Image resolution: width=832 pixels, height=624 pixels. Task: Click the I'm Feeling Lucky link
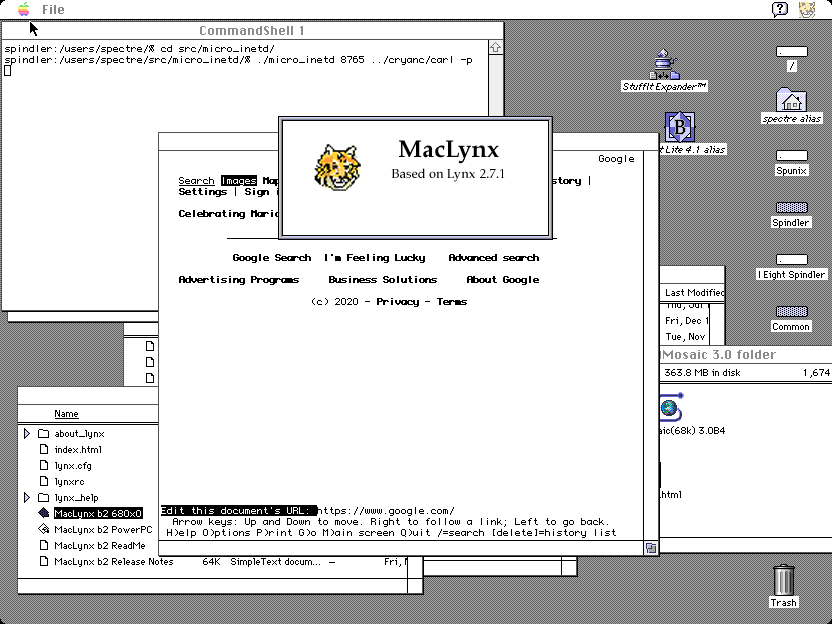375,257
